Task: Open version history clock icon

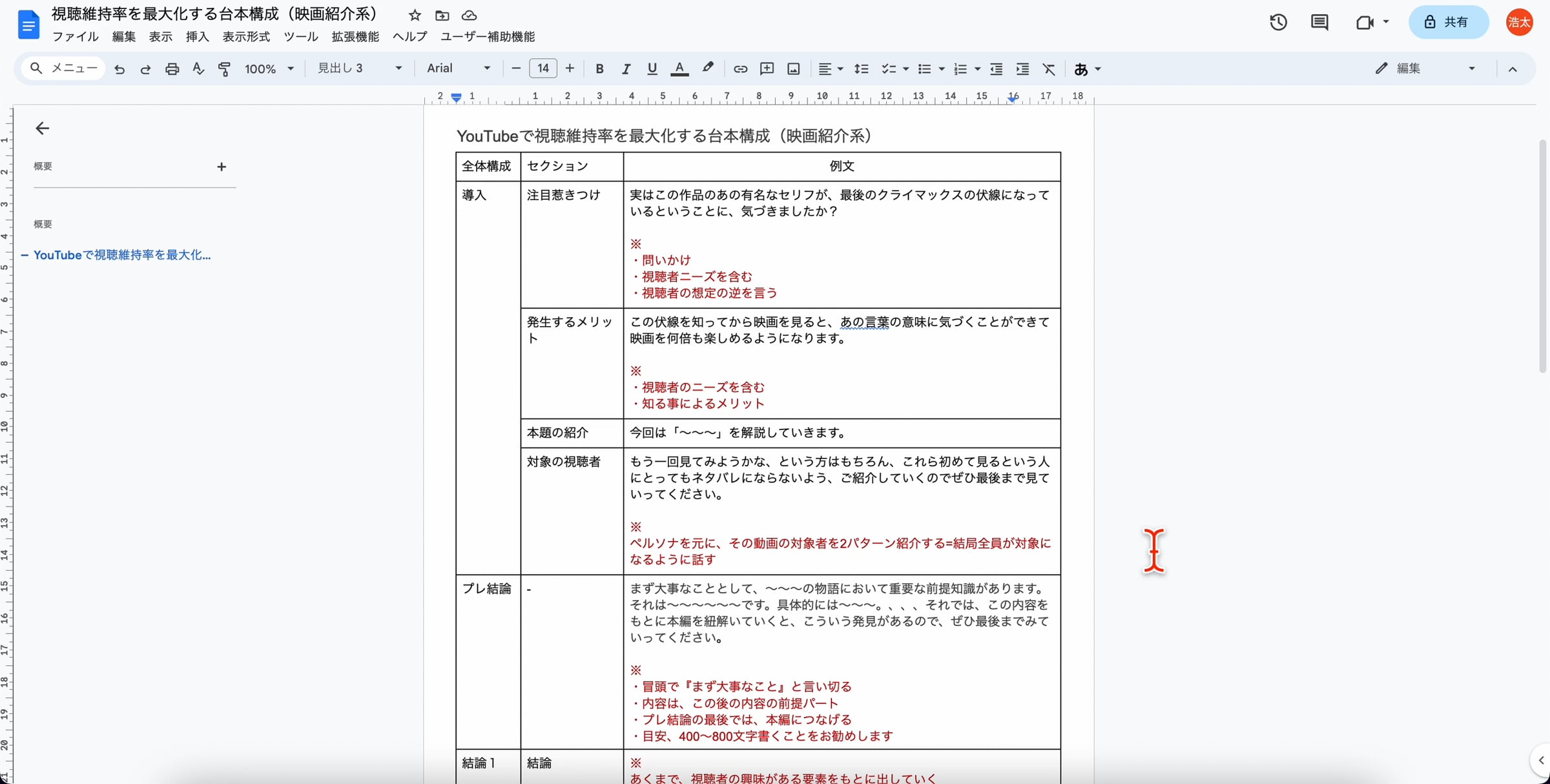Action: [1278, 23]
